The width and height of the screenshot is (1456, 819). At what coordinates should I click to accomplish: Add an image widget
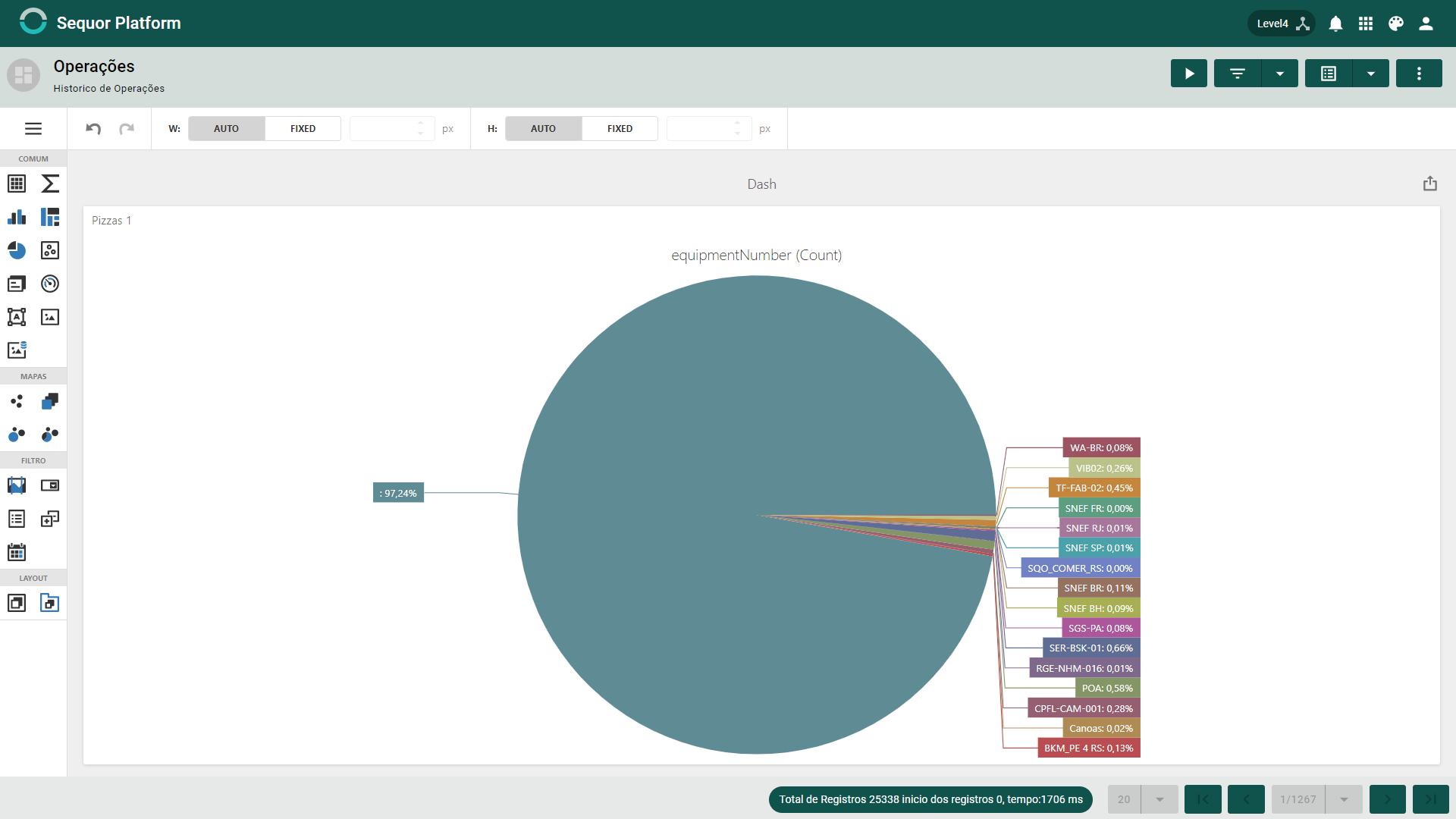tap(50, 317)
